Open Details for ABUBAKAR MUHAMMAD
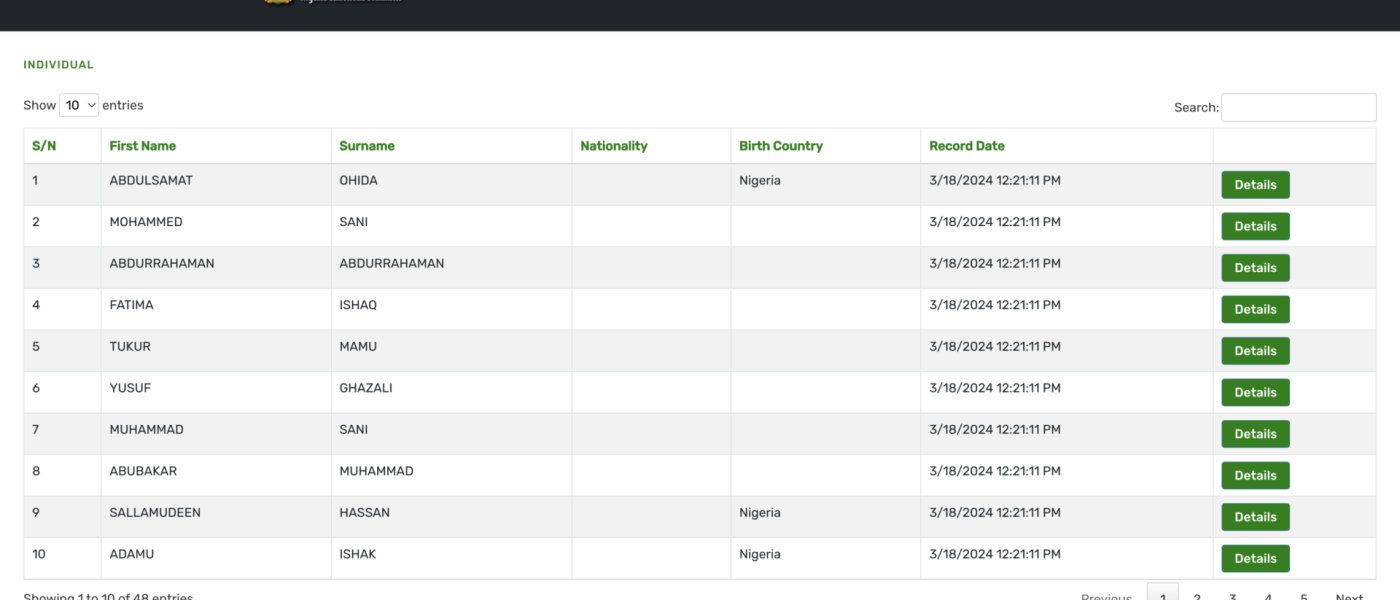 click(1254, 476)
